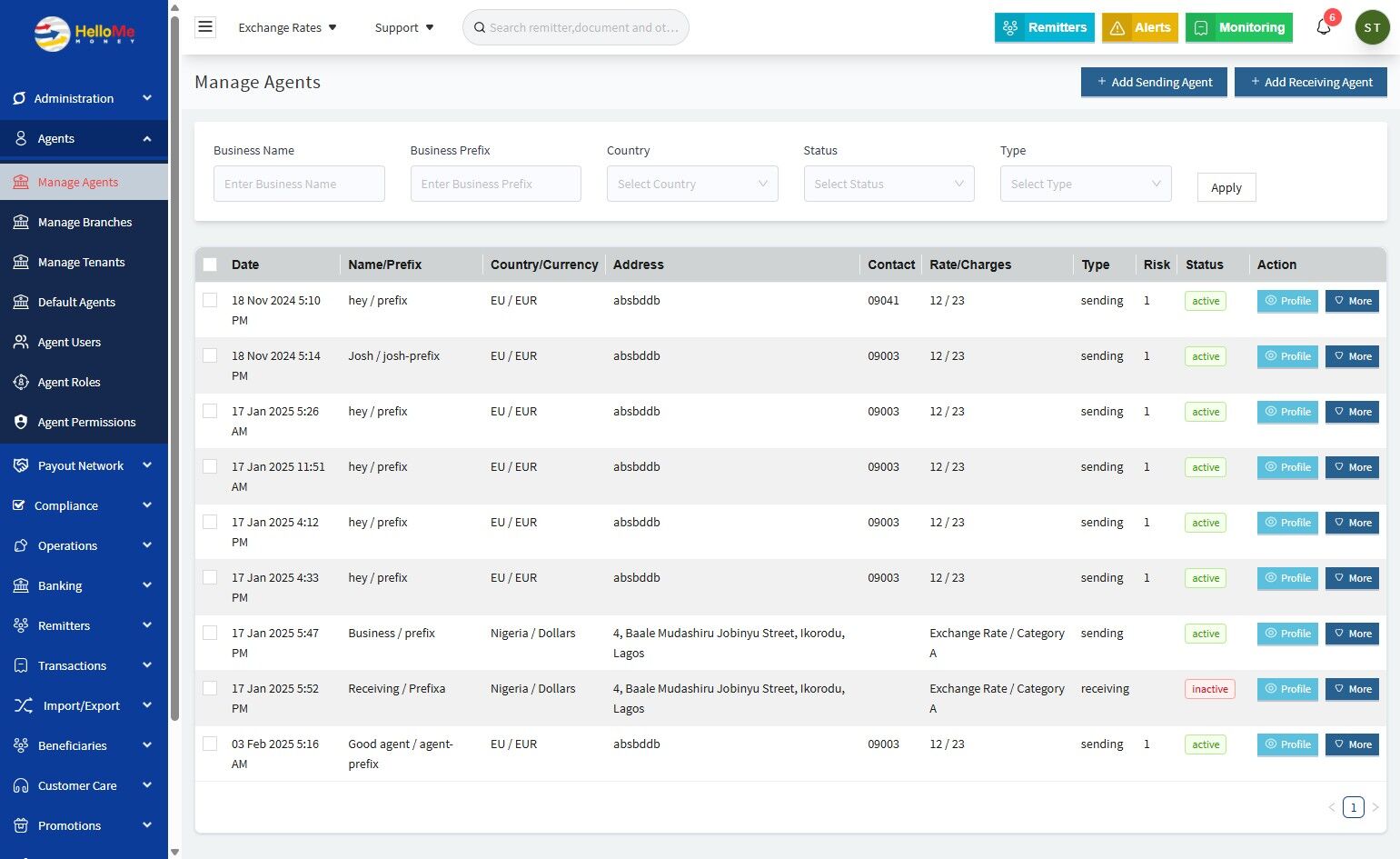
Task: Expand the Exchange Rates dropdown menu
Action: pos(287,27)
